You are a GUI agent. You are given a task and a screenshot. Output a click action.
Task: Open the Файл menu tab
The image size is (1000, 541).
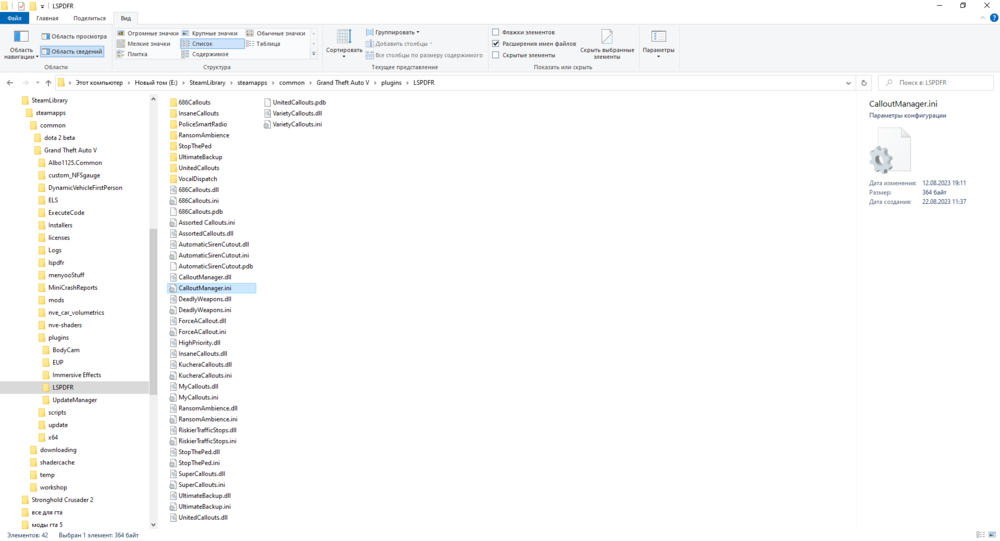click(14, 19)
